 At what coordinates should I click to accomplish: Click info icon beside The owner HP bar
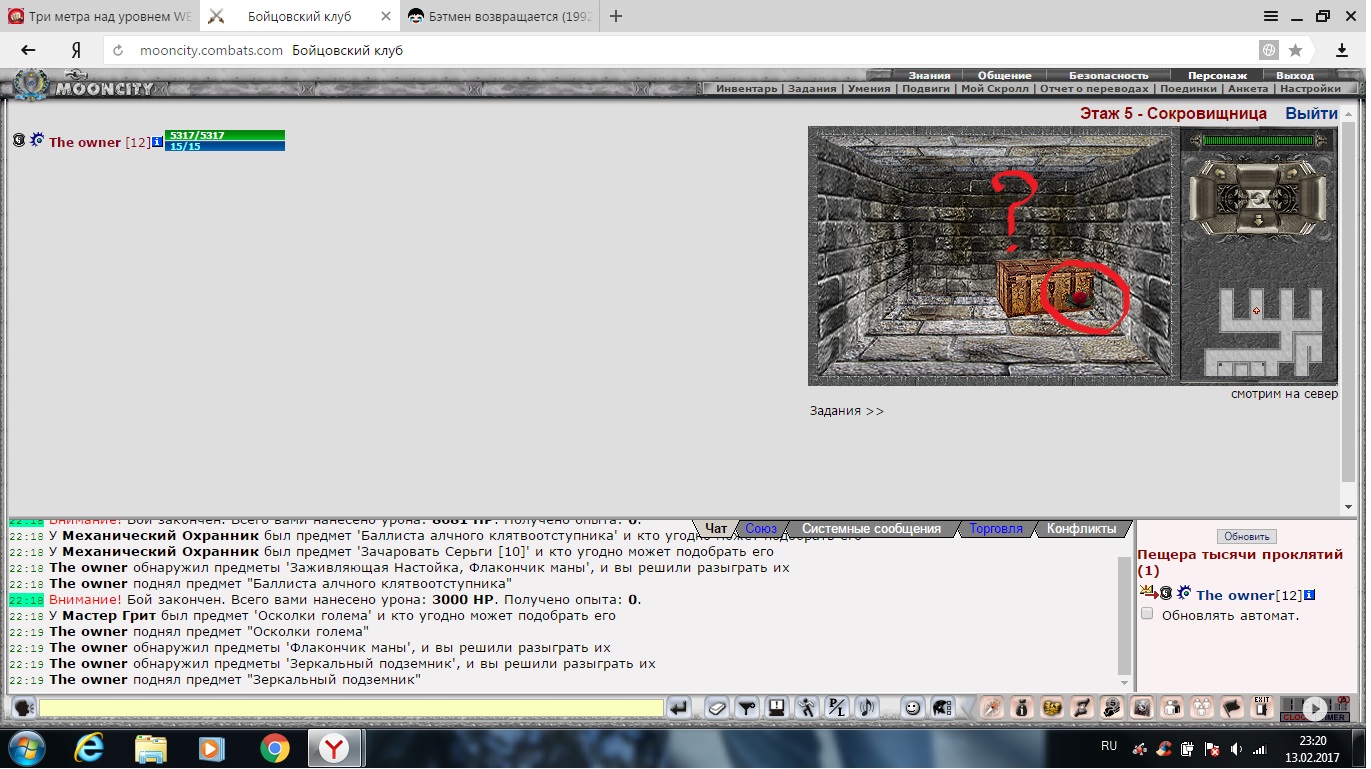(157, 142)
